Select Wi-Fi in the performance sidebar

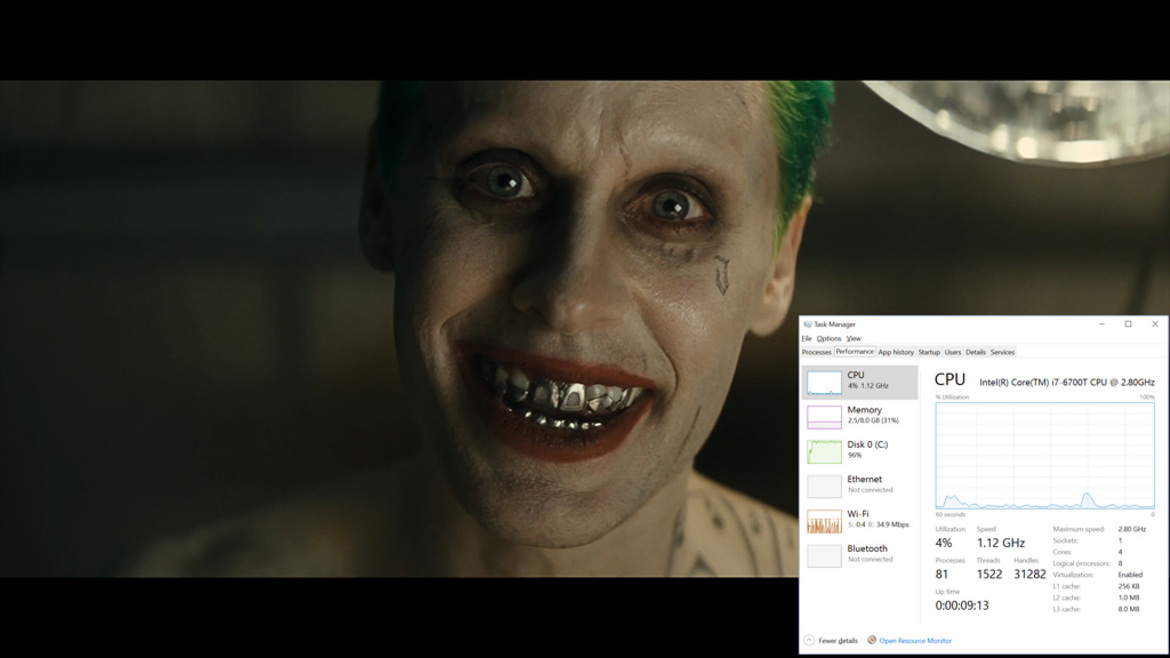tap(860, 520)
